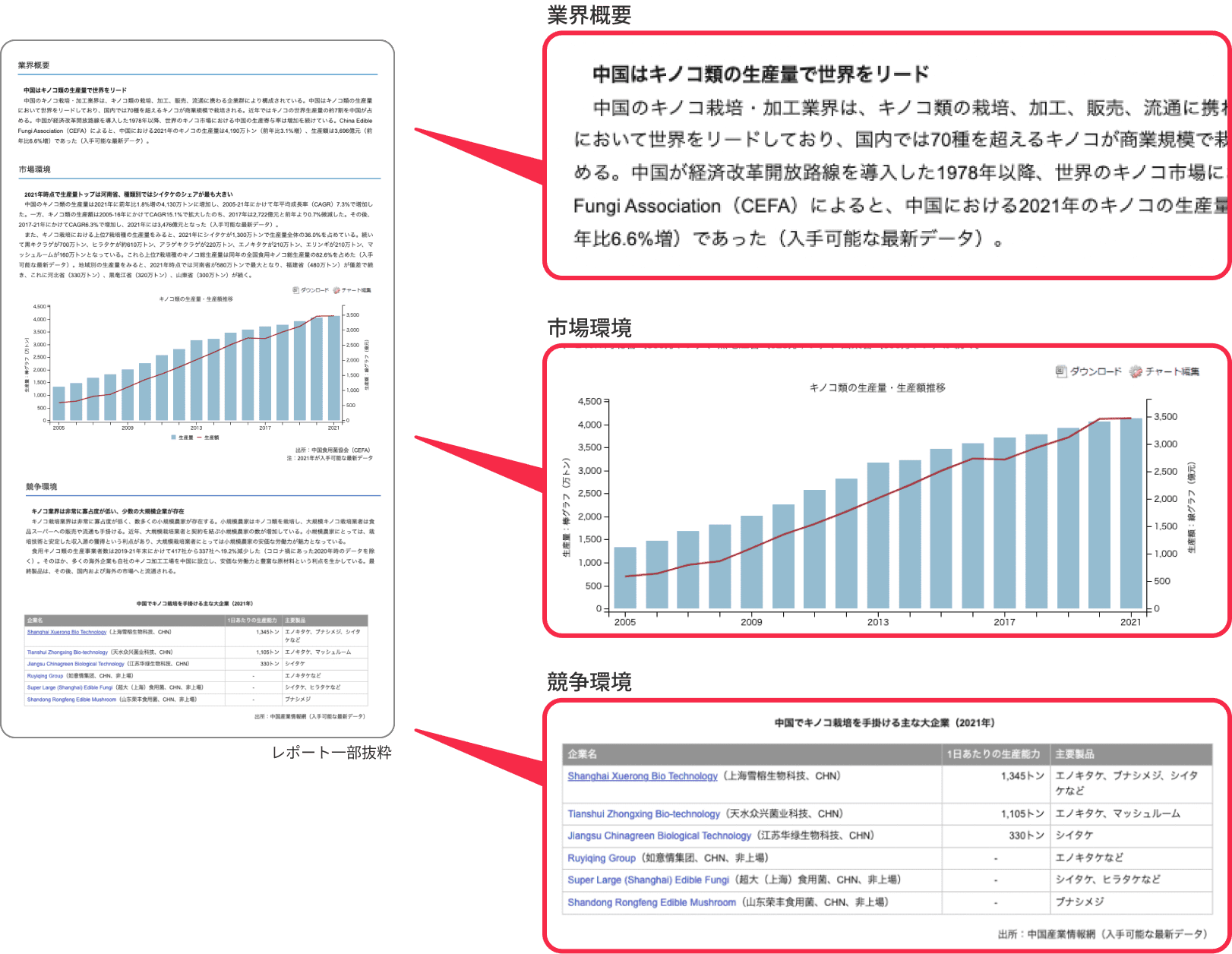Click the チャート編集 gear icon in the enlarged chart panel
The image size is (1232, 954).
click(x=1136, y=371)
